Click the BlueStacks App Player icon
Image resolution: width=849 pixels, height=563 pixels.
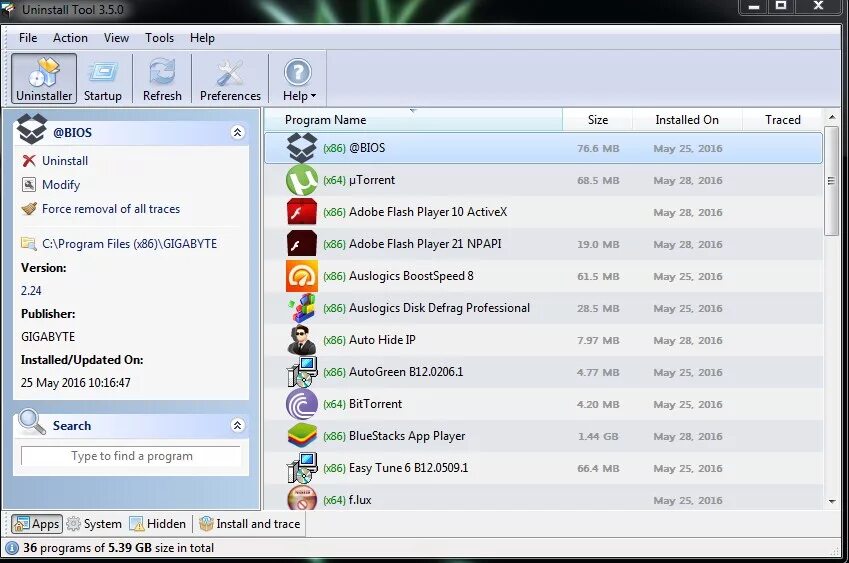[302, 436]
